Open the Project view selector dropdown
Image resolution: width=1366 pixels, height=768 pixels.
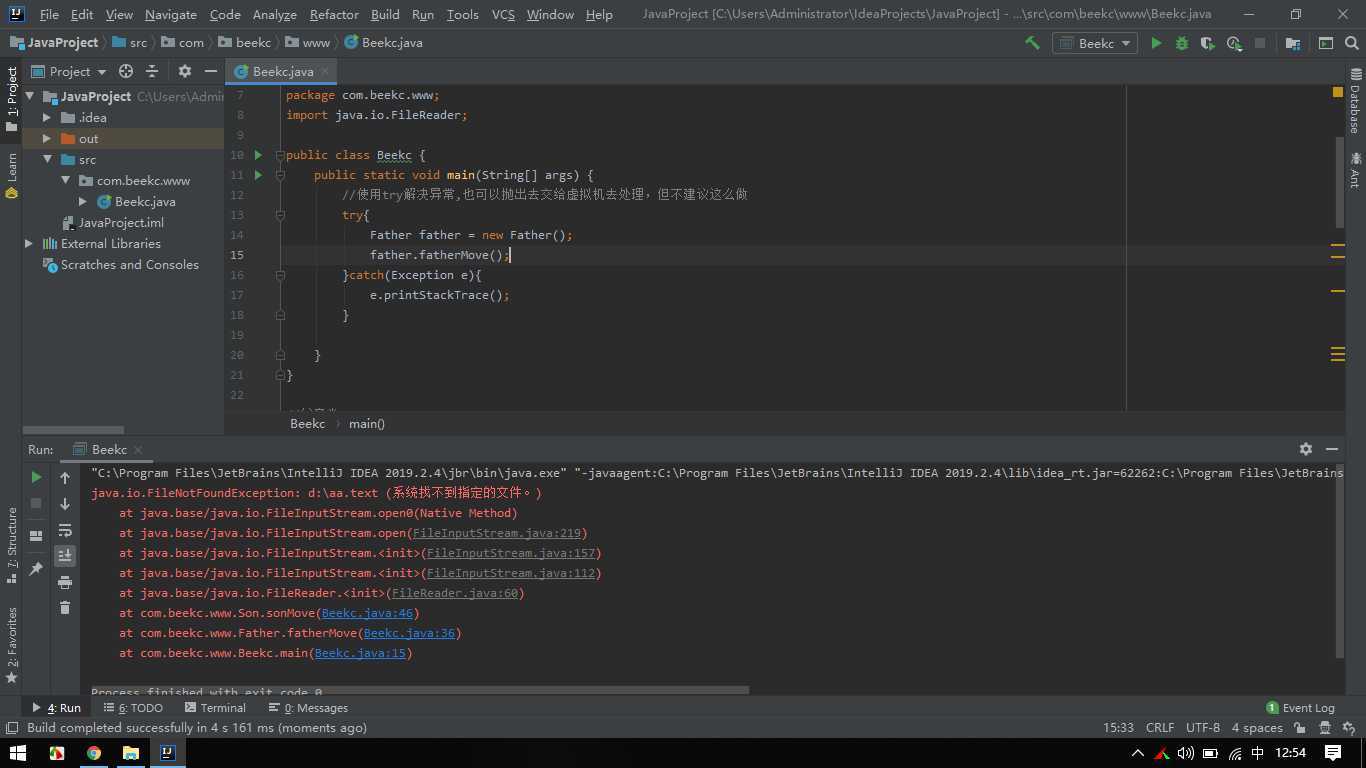[x=69, y=71]
